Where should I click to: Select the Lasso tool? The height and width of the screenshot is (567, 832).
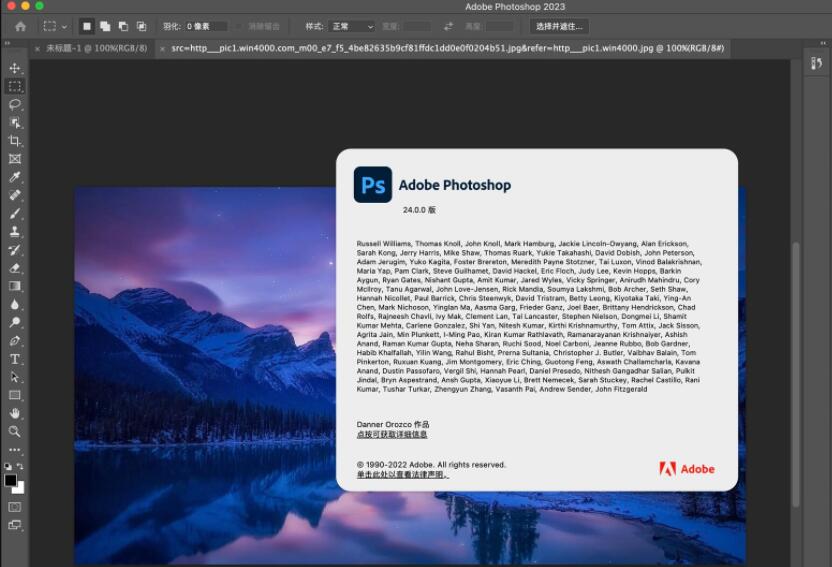pyautogui.click(x=15, y=104)
